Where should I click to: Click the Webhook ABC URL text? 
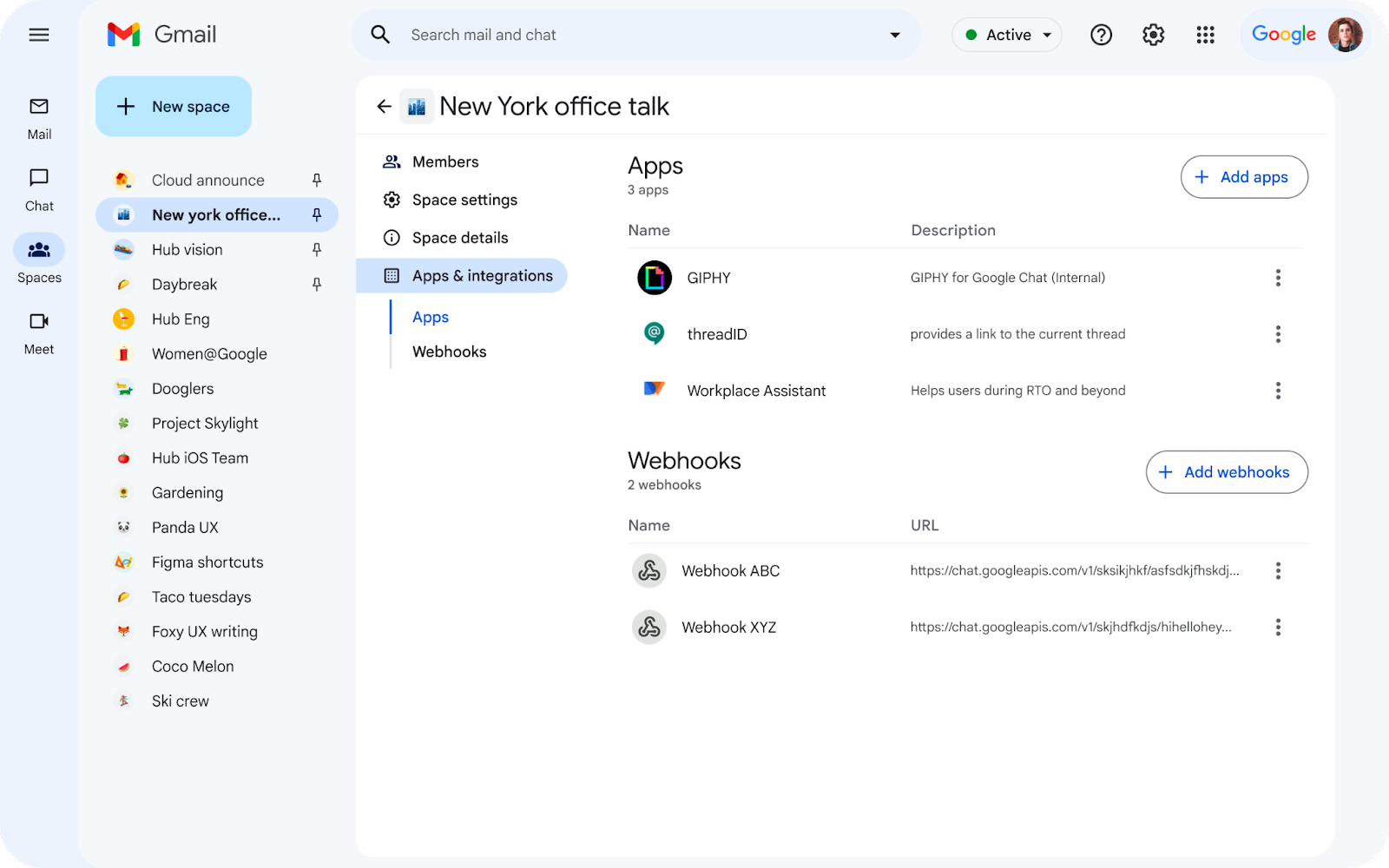coord(1075,570)
